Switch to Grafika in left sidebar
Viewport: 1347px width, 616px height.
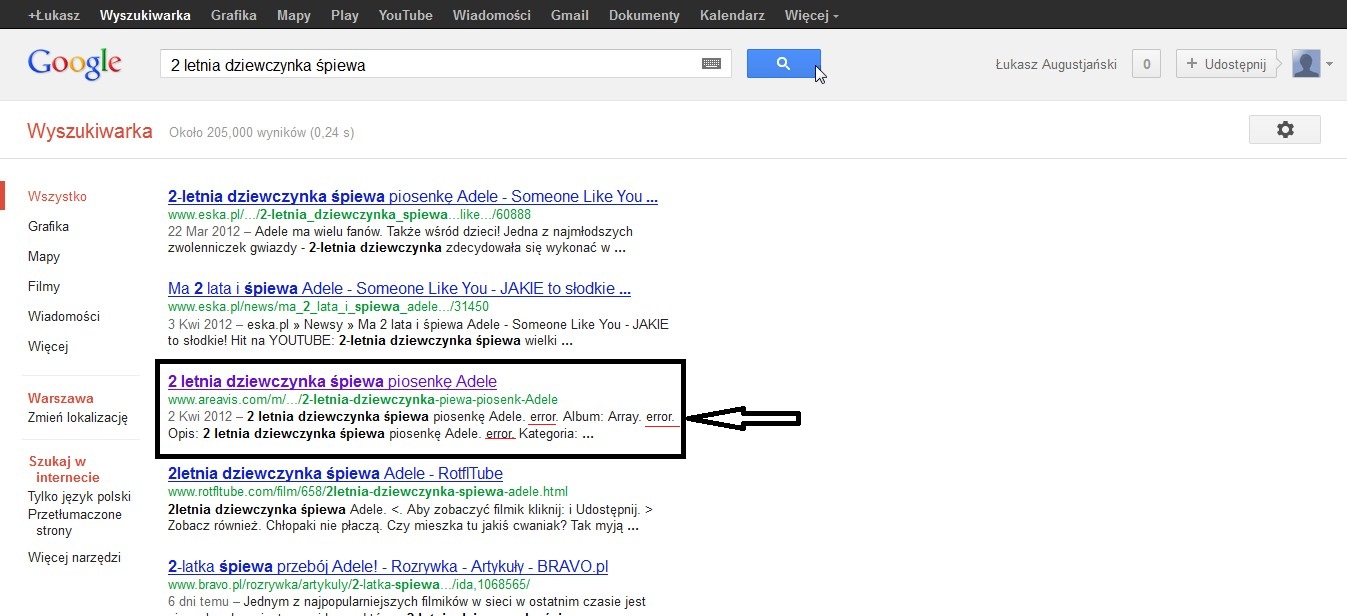48,226
